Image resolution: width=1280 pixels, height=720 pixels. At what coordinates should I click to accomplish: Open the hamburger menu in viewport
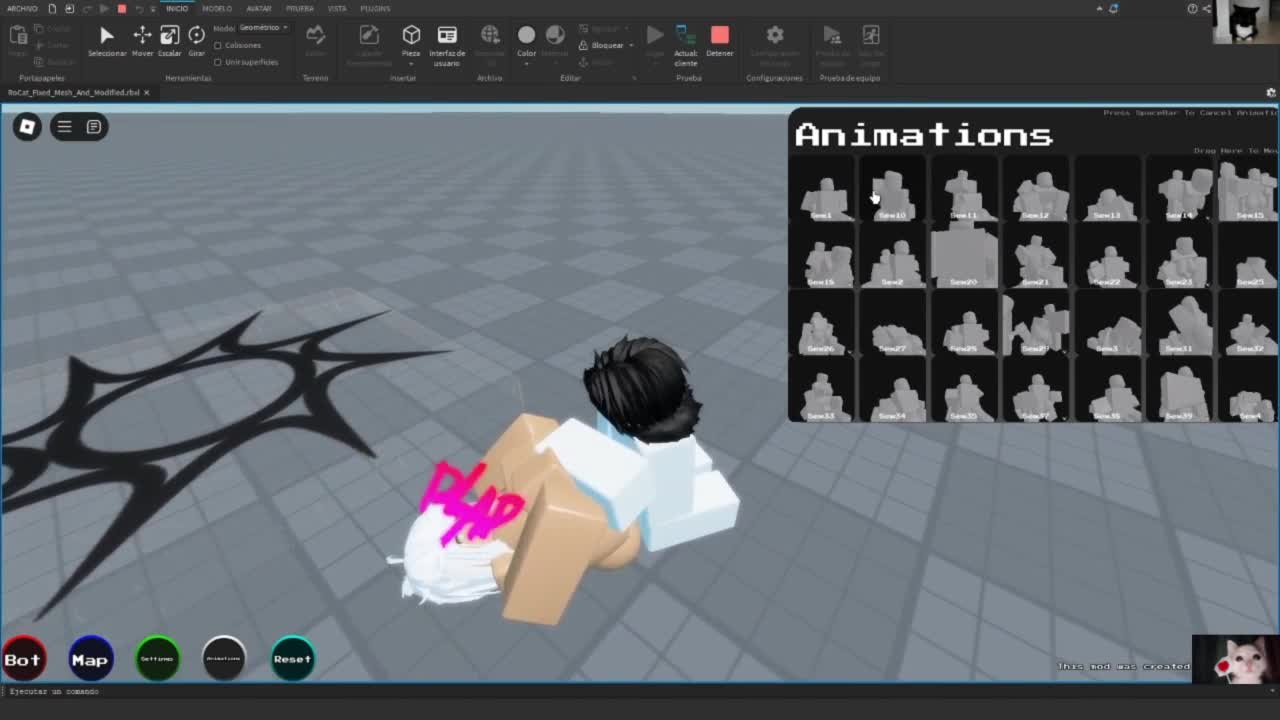(64, 127)
